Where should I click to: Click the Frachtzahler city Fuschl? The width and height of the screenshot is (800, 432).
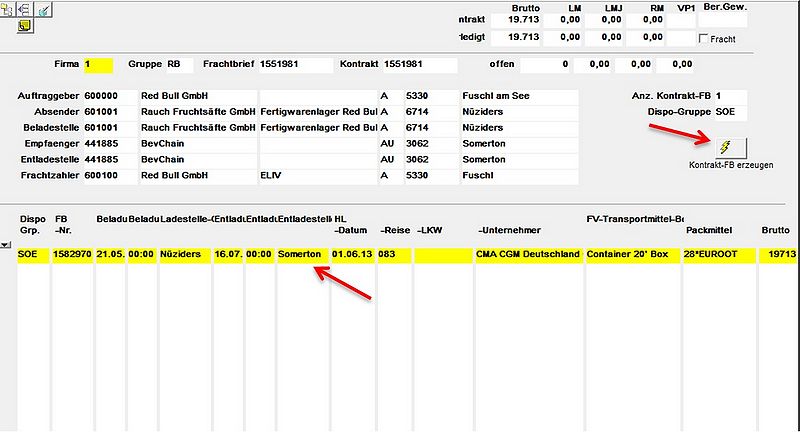[519, 175]
